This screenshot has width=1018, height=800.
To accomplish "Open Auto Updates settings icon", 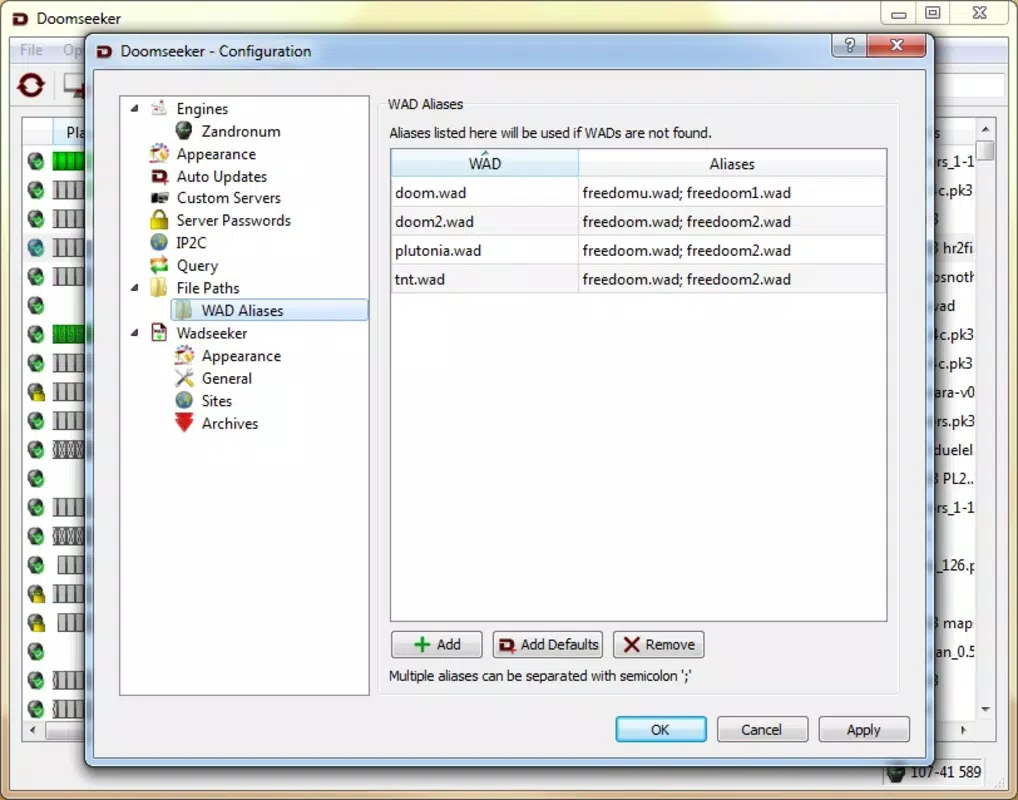I will (159, 176).
